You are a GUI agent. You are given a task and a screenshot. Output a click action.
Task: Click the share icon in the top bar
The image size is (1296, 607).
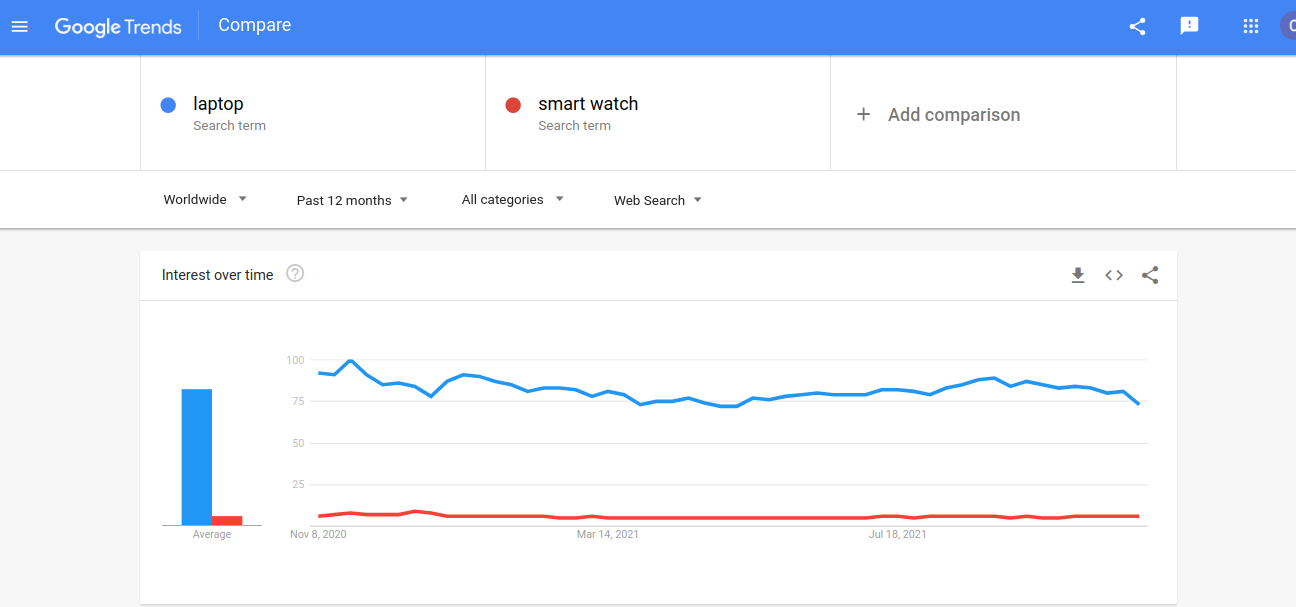click(1137, 26)
